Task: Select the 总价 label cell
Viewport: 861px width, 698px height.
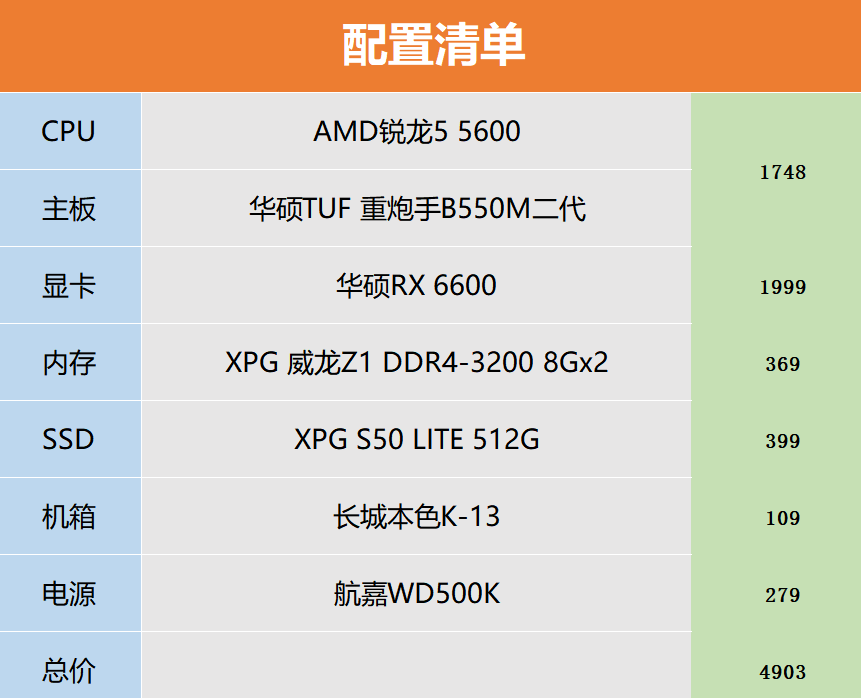Action: pyautogui.click(x=70, y=665)
